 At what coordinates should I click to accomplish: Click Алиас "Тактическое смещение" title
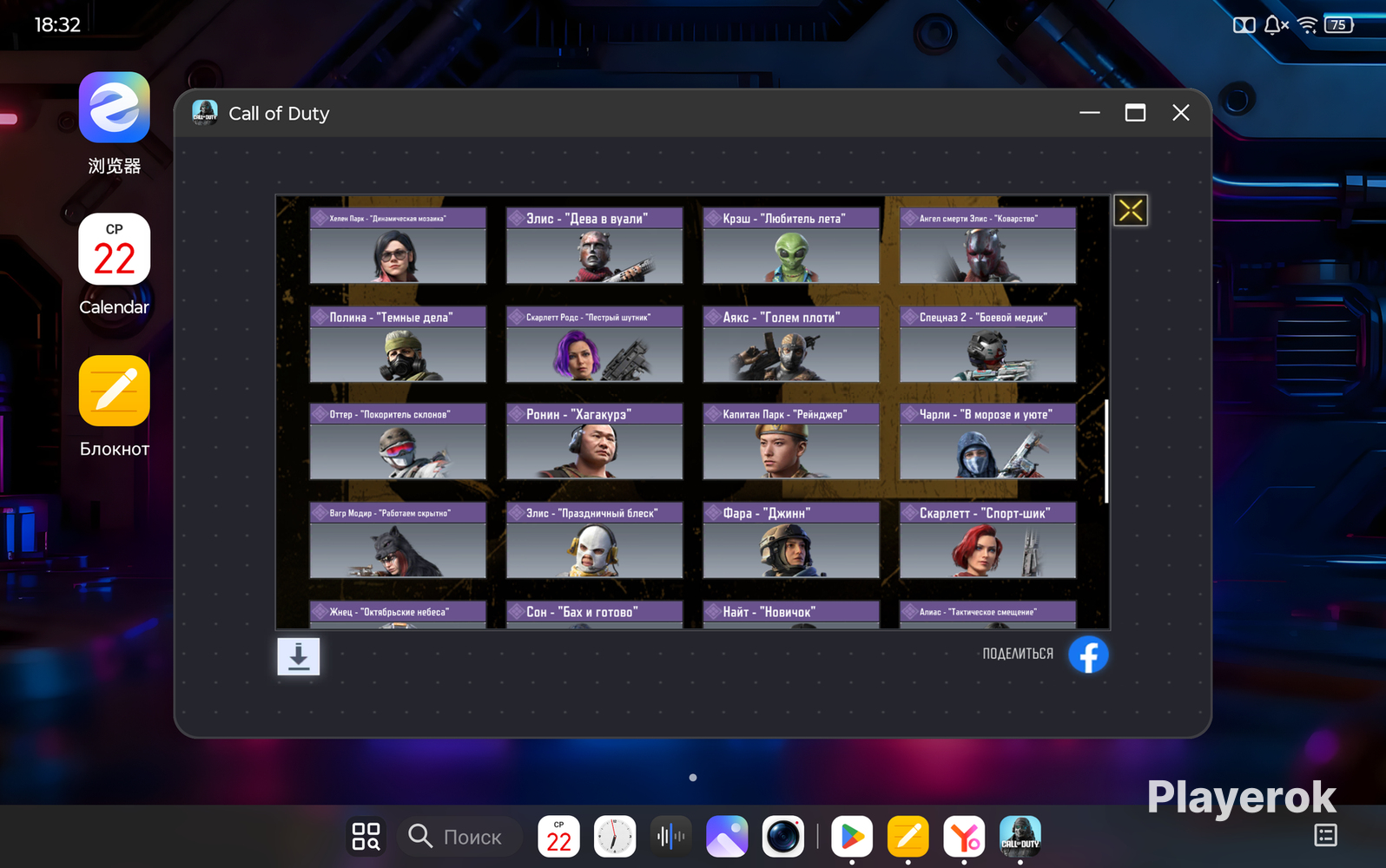(978, 612)
